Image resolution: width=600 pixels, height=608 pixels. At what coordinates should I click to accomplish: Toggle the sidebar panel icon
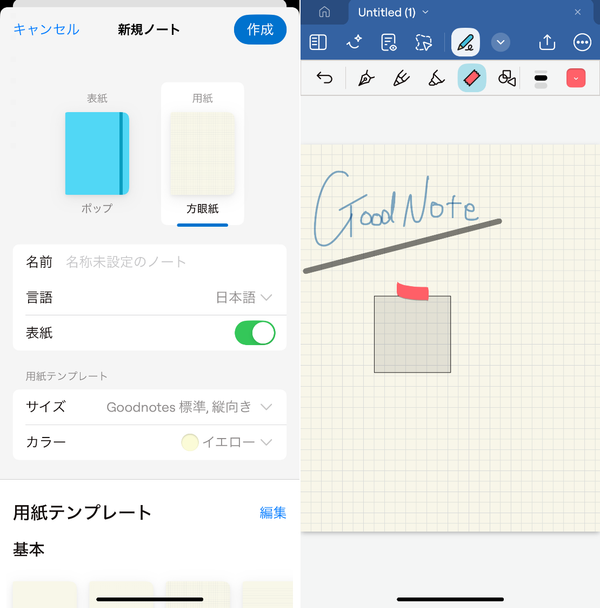point(318,42)
